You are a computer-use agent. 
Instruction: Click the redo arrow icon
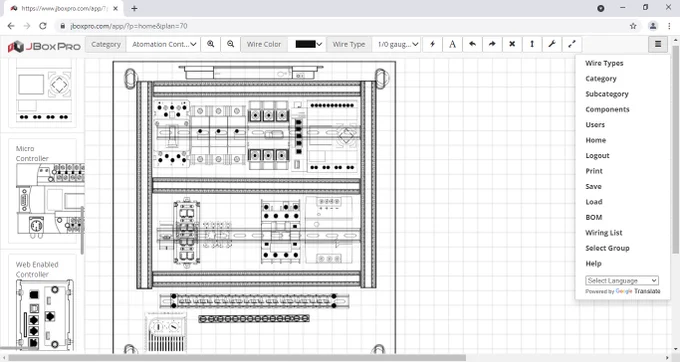(x=492, y=44)
